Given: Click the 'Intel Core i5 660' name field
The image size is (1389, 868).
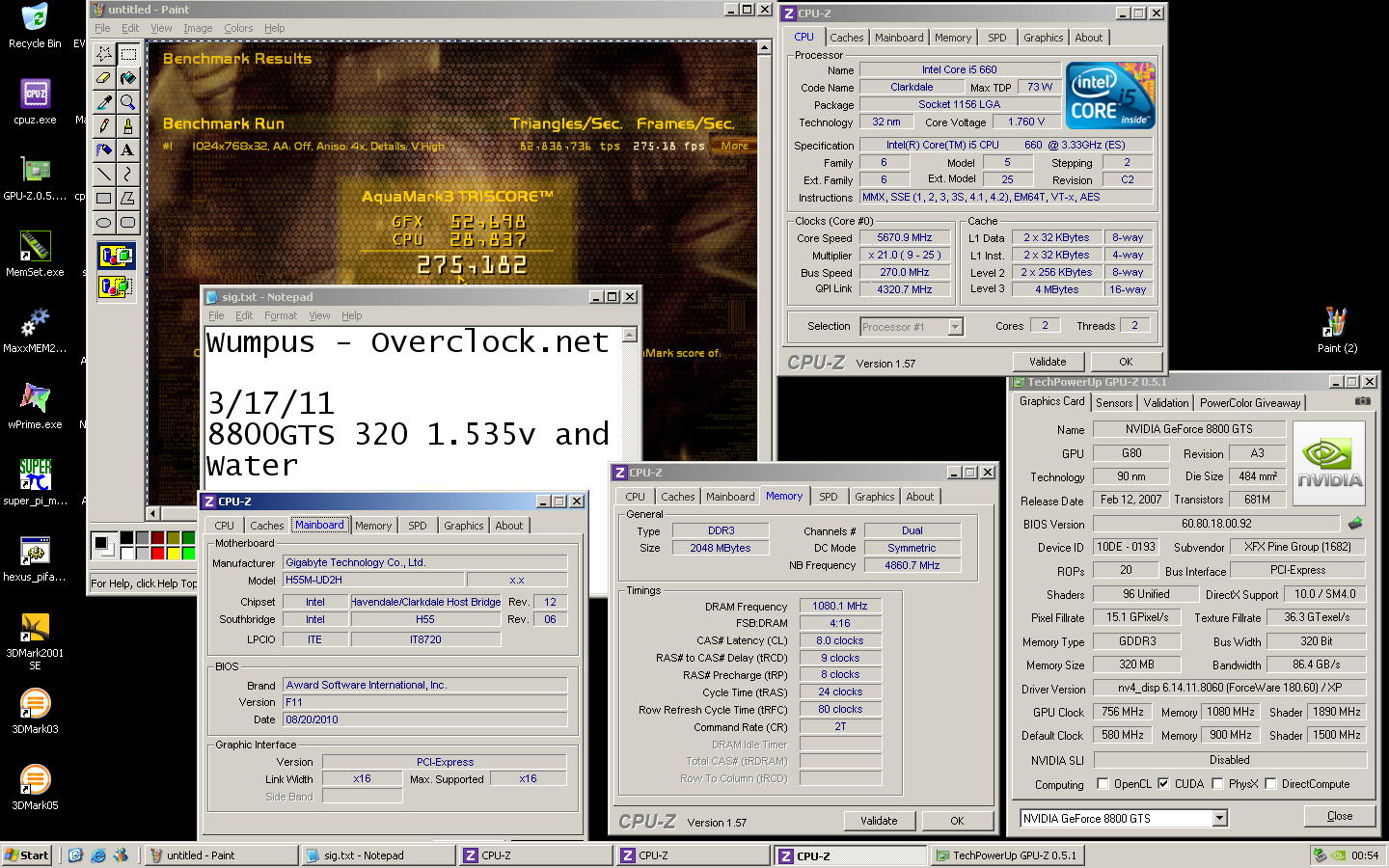Looking at the screenshot, I should pyautogui.click(x=959, y=69).
